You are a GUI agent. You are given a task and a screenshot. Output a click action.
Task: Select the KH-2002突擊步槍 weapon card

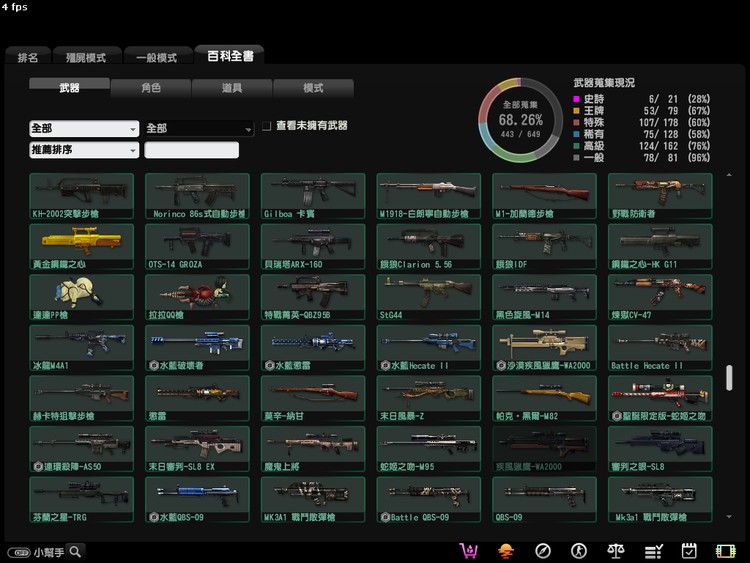[81, 196]
